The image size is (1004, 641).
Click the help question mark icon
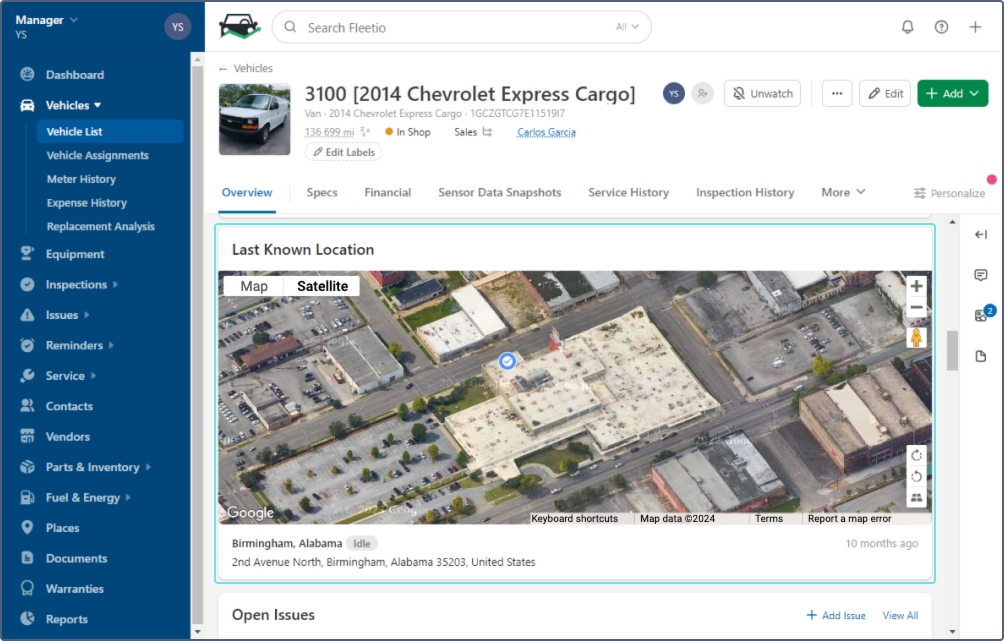941,27
